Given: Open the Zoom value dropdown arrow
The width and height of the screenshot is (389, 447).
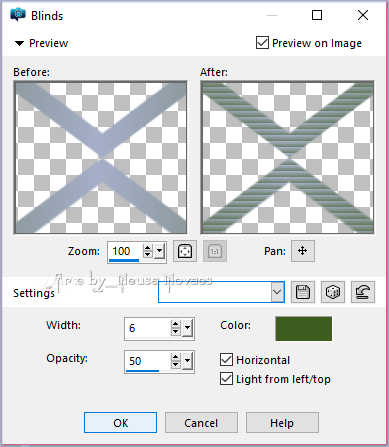Looking at the screenshot, I should point(160,251).
